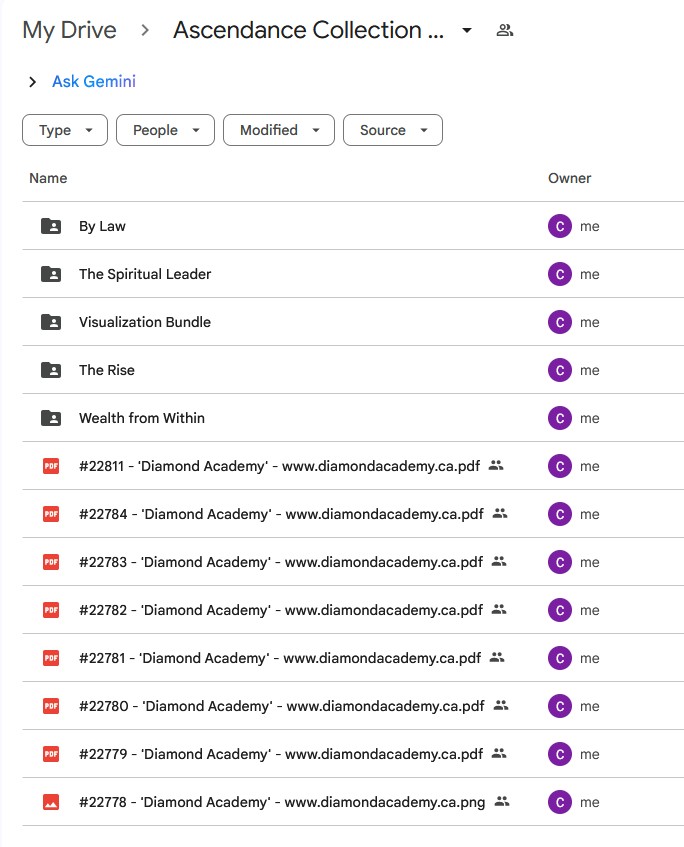Expand the Ask Gemini chevron
Viewport: 684px width, 847px height.
tap(33, 82)
